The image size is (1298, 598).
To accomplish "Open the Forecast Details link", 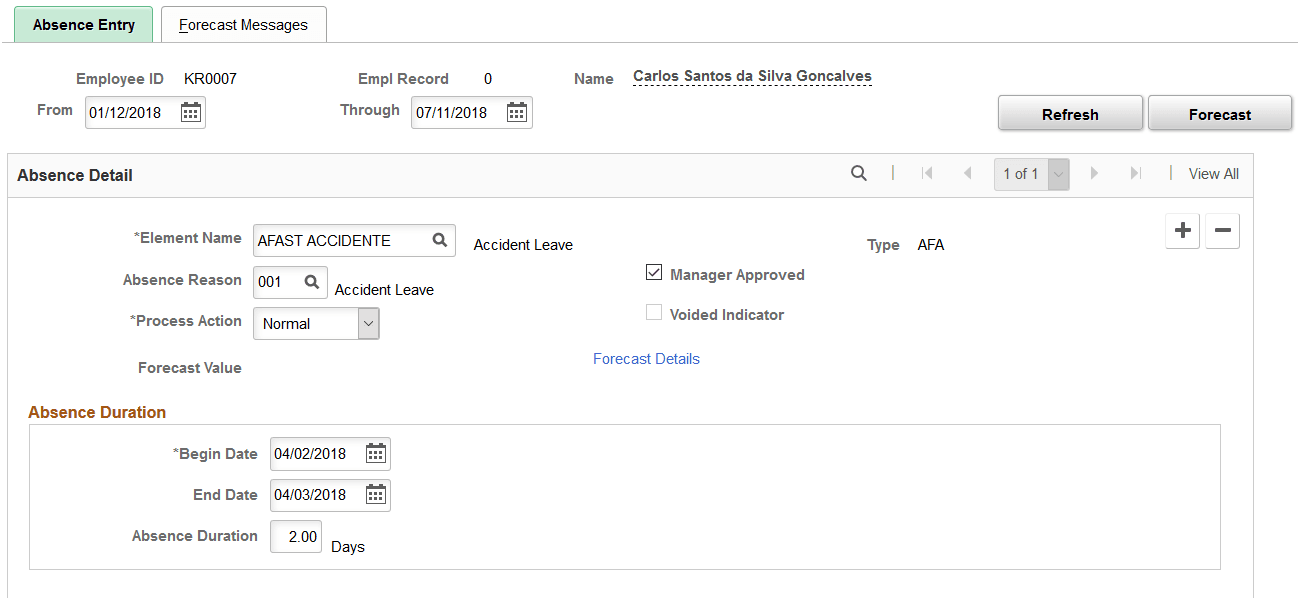I will pos(646,359).
